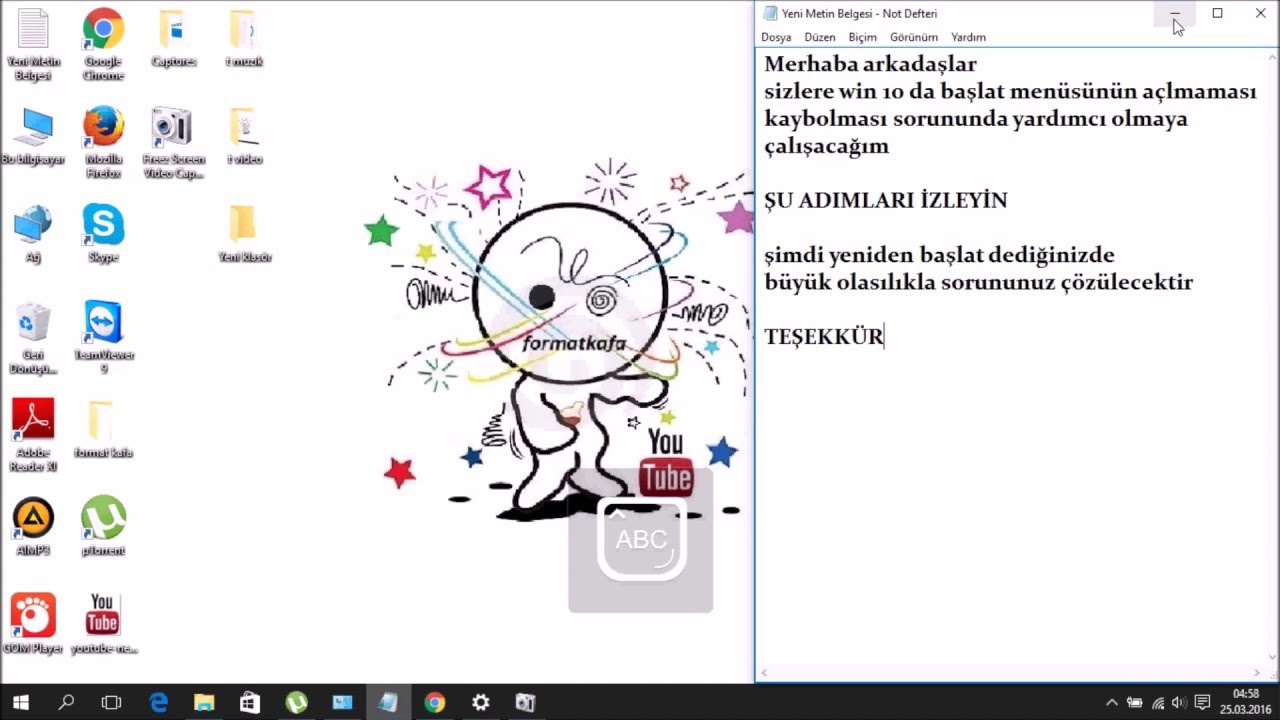Click the 'şimdi yeniden başlat dediğinizde' line
This screenshot has width=1280, height=720.
(x=939, y=255)
